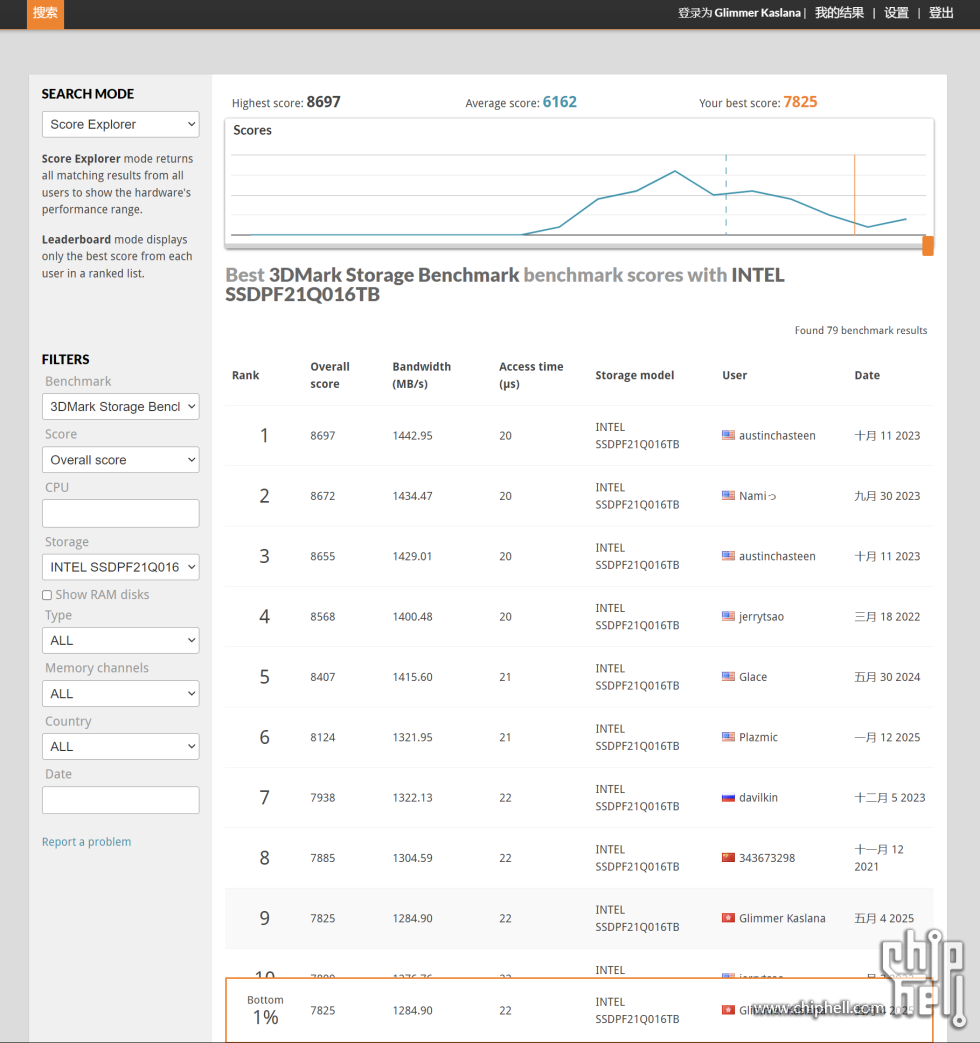Click the date 十月 11 2023 in rank 1 row
The height and width of the screenshot is (1043, 980).
click(888, 436)
